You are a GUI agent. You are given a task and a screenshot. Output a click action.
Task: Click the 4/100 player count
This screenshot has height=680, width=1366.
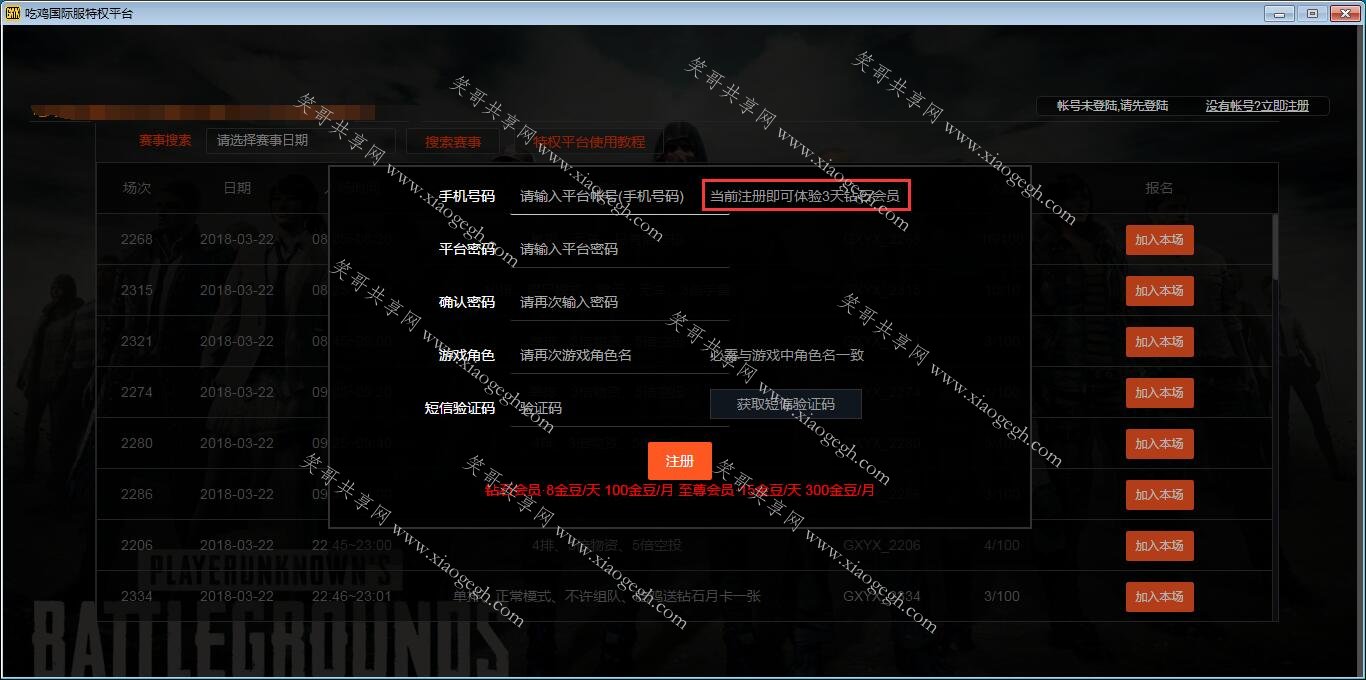pos(1002,545)
